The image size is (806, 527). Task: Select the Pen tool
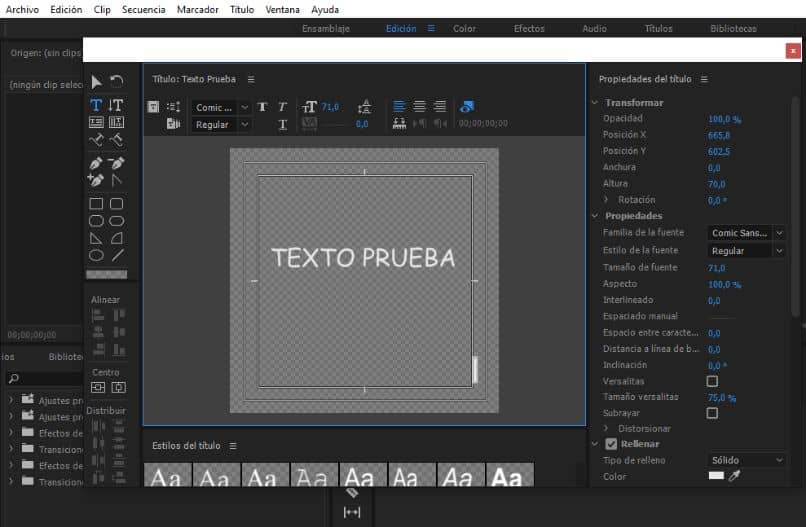[96, 163]
